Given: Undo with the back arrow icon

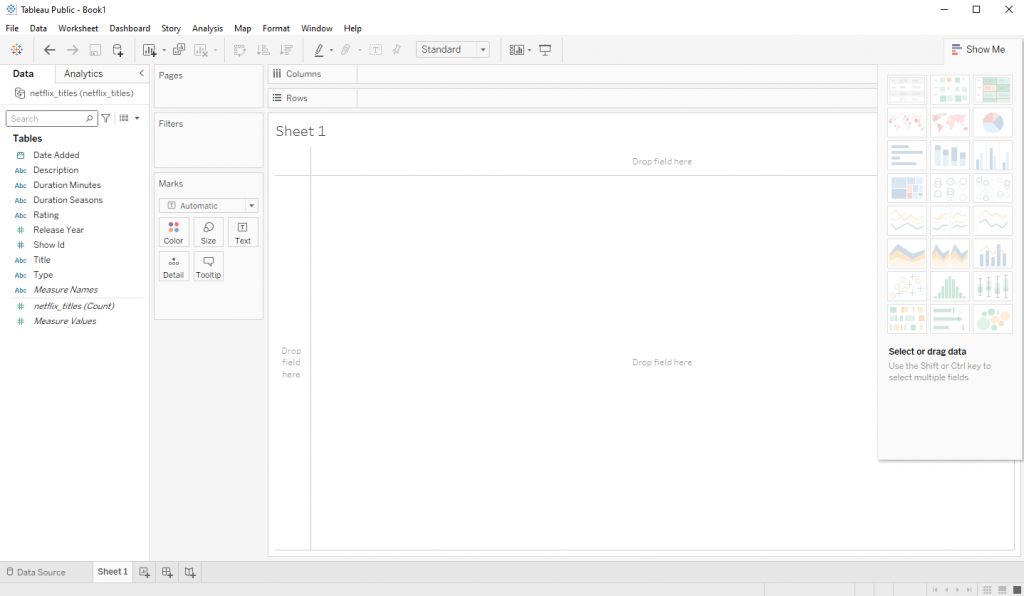Looking at the screenshot, I should 50,50.
